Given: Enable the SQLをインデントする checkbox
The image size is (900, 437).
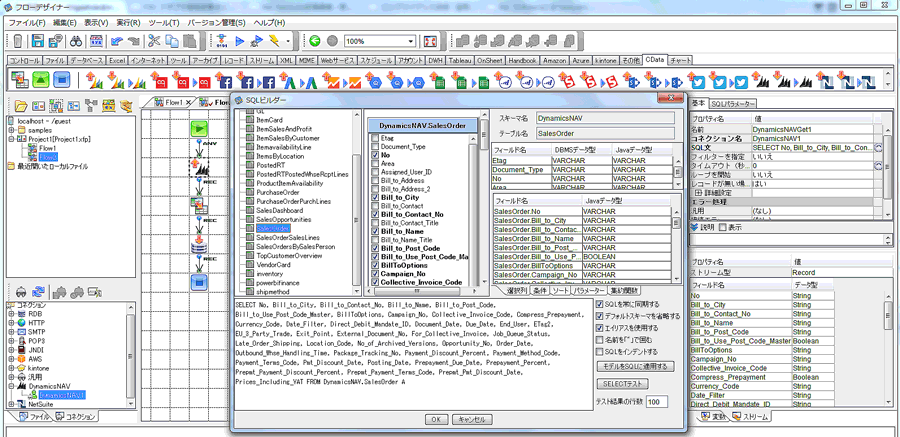Looking at the screenshot, I should [600, 351].
